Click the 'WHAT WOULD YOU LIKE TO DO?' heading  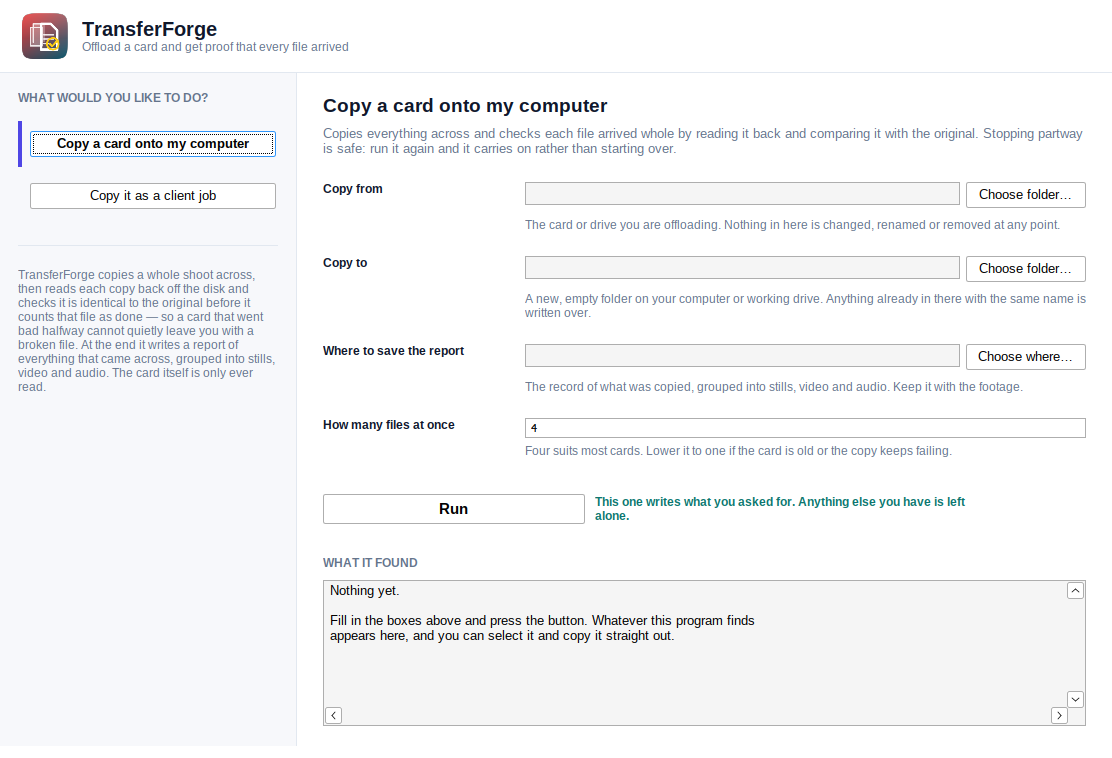113,98
